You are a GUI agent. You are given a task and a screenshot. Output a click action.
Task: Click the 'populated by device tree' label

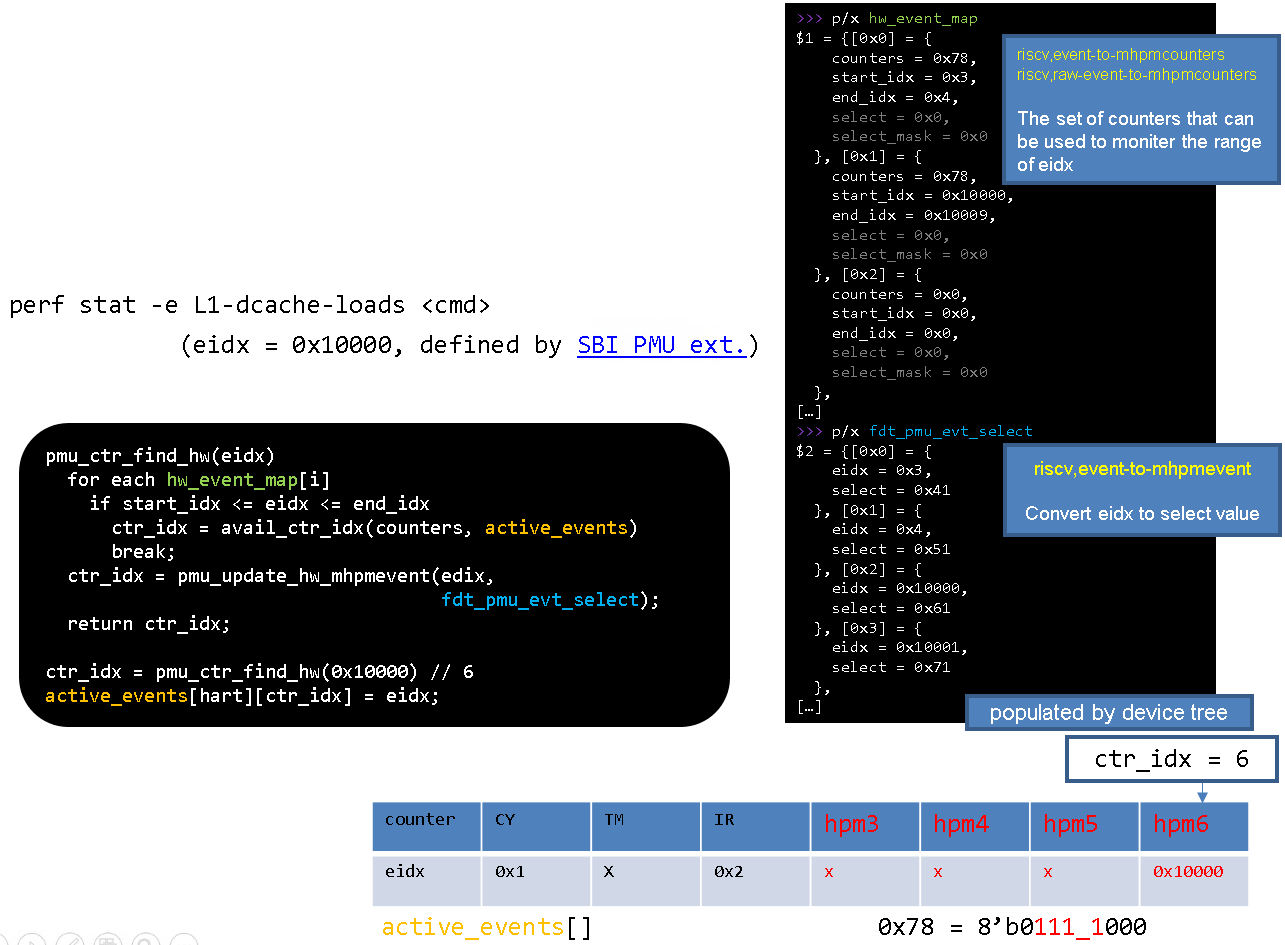1108,713
